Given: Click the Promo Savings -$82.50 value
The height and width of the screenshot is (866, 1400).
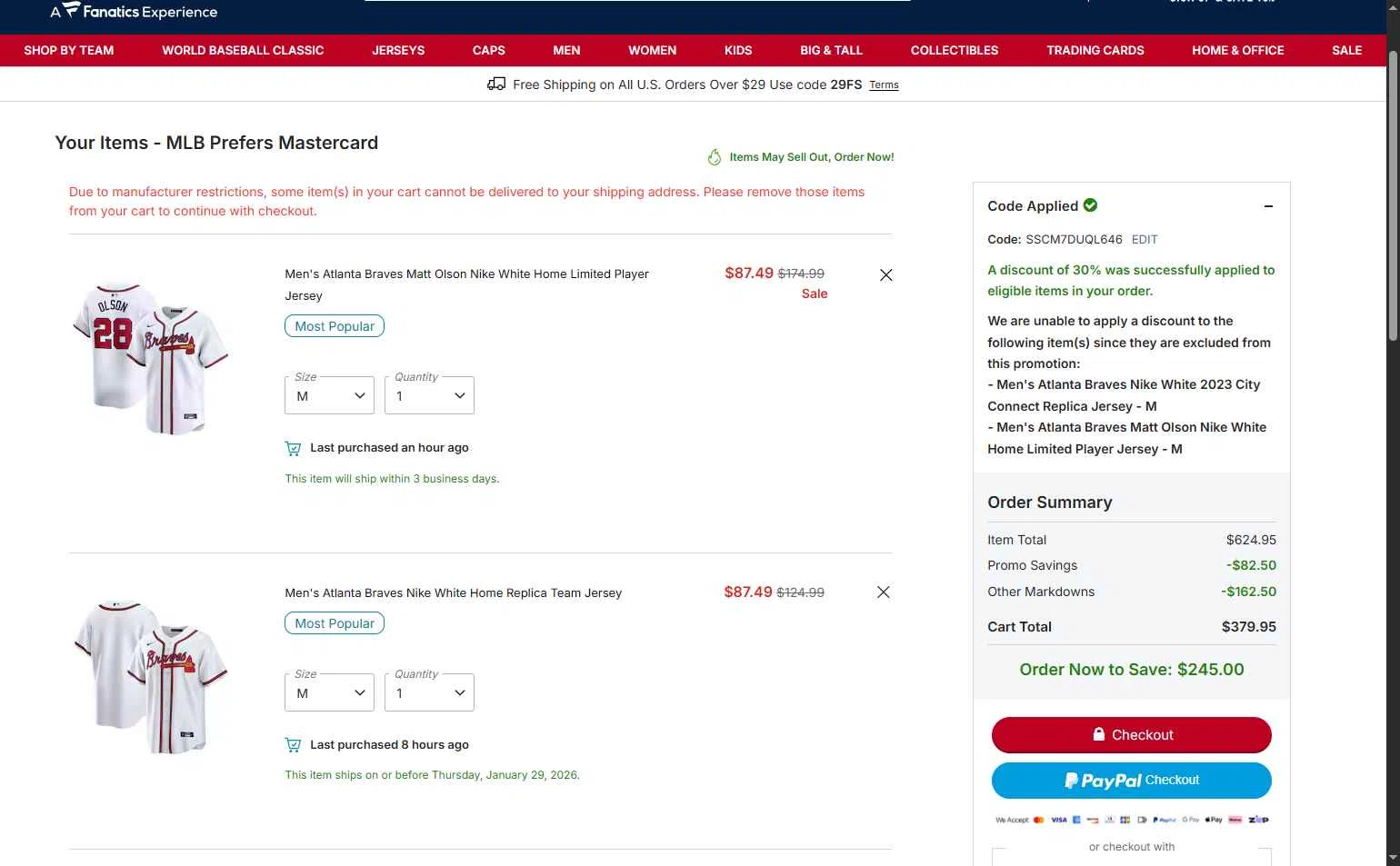Looking at the screenshot, I should (x=1252, y=565).
